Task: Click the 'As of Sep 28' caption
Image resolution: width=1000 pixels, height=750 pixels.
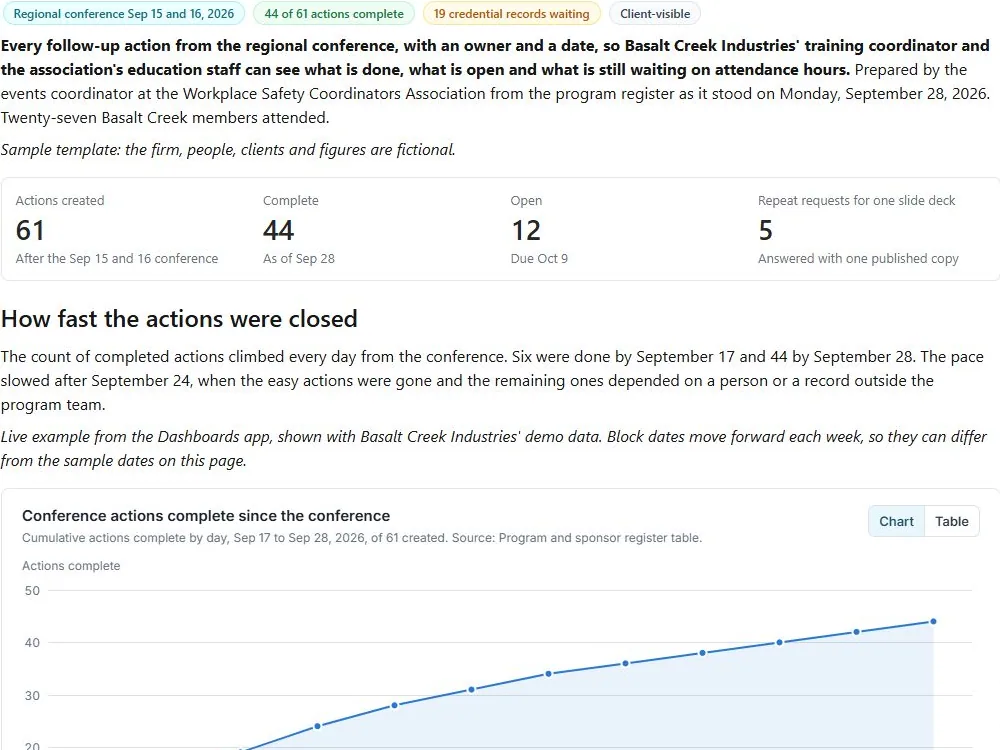Action: pos(298,258)
